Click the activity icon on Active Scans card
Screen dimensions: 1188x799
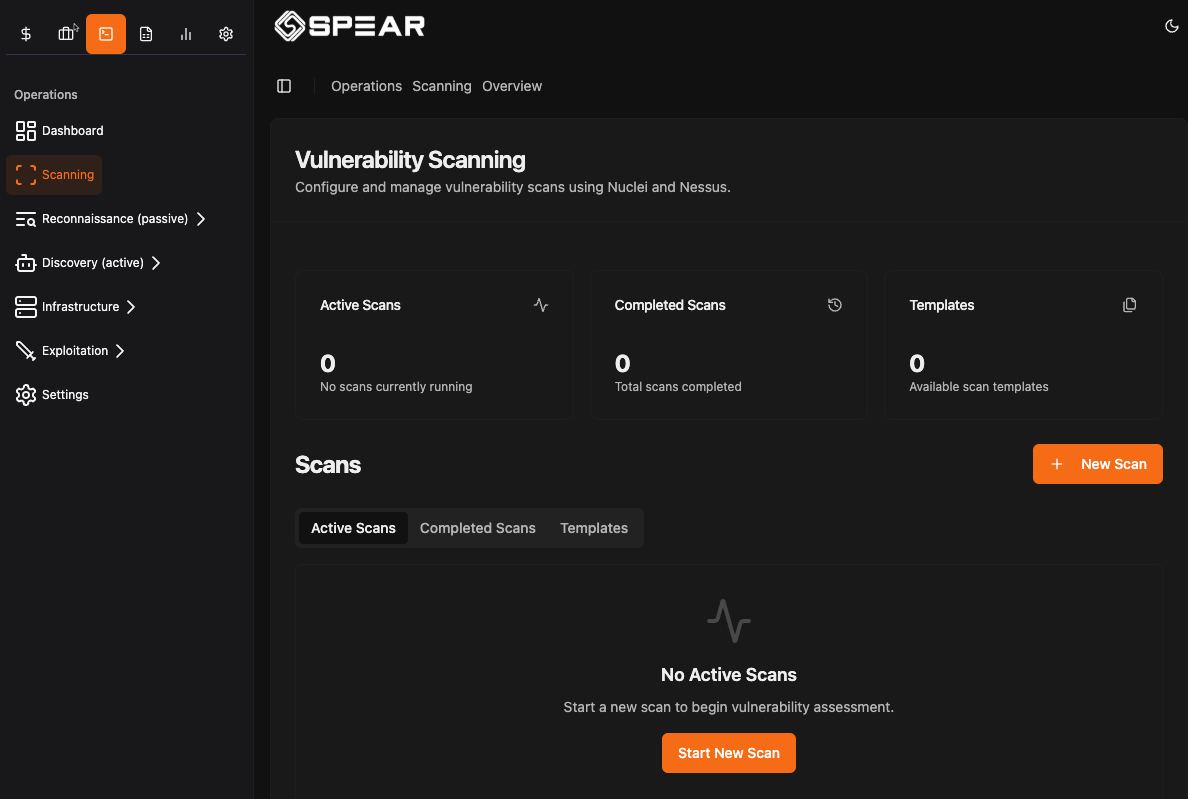point(541,305)
